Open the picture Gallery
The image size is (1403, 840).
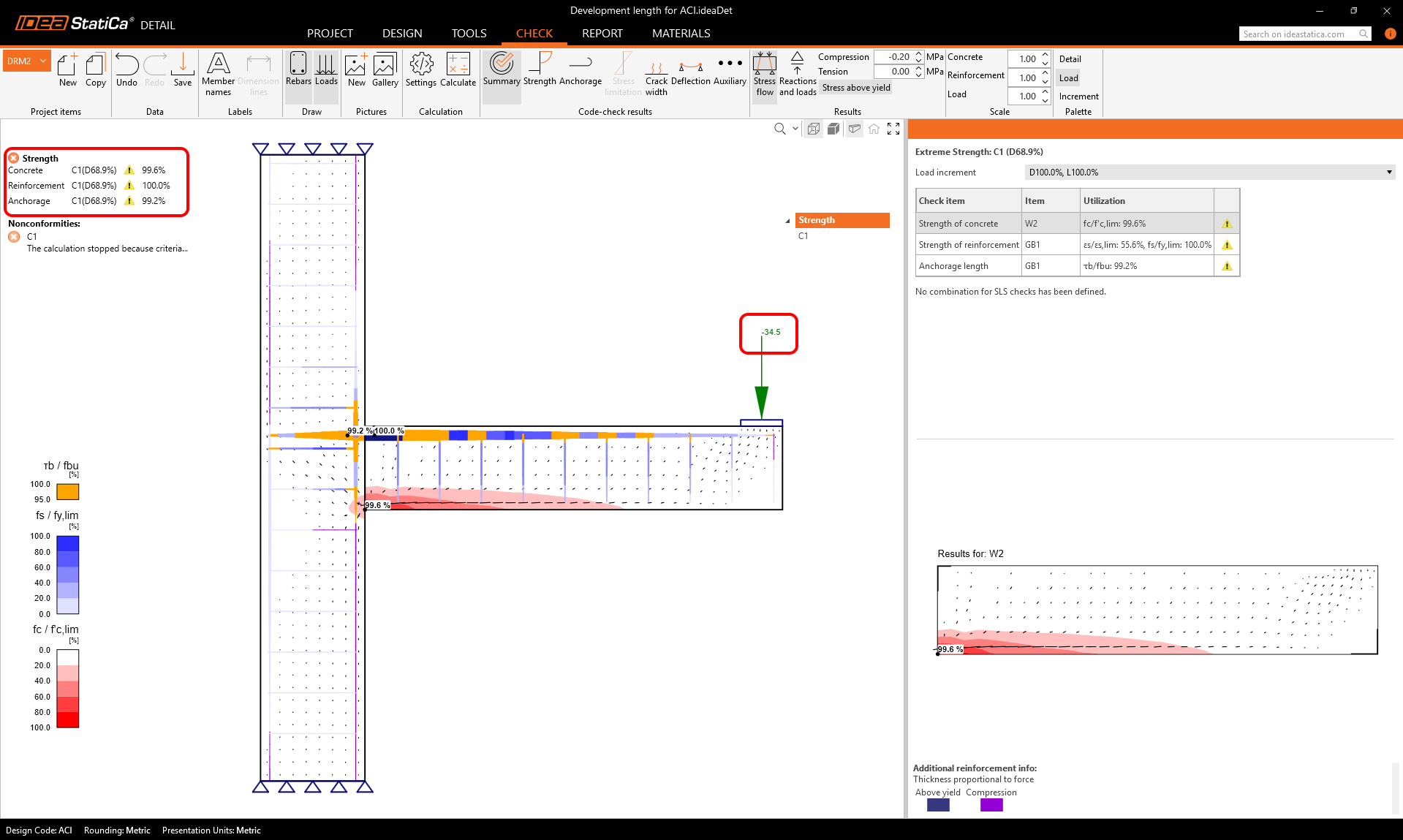385,70
